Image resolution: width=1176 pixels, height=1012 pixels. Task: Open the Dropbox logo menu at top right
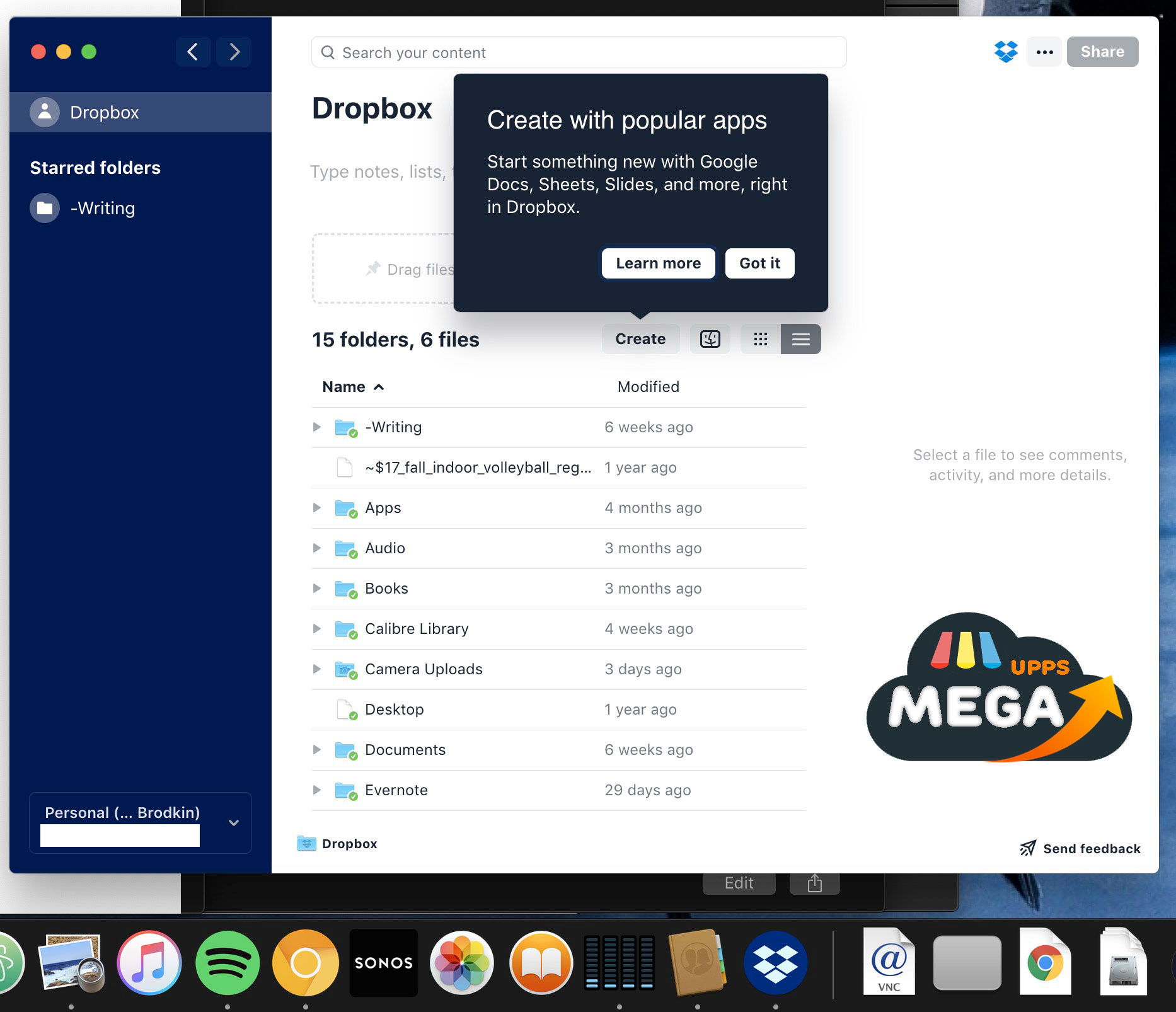[1006, 52]
